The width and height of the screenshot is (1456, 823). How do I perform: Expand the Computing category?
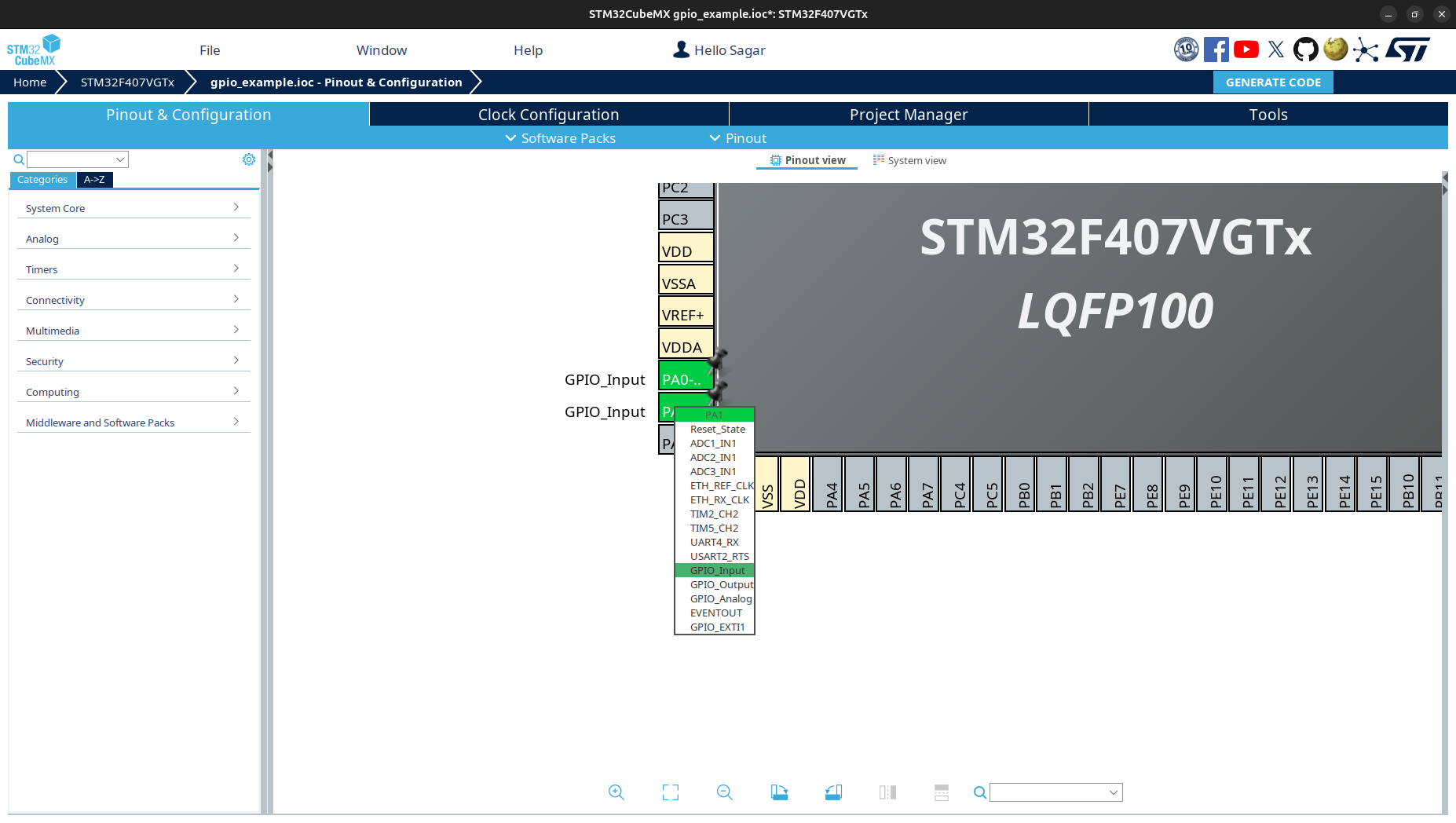[x=134, y=392]
